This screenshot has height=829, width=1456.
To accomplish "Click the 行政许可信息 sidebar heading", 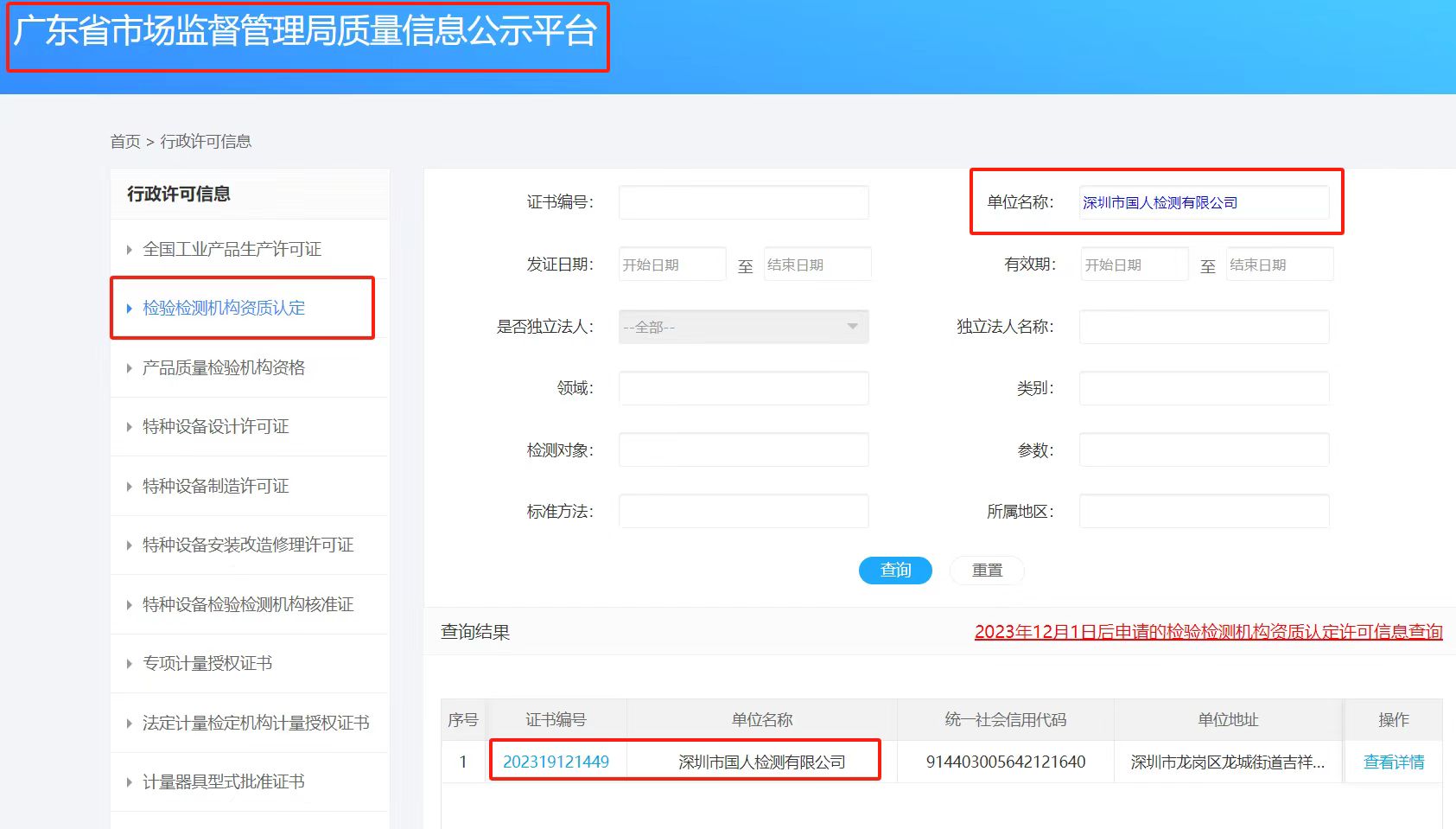I will point(179,194).
